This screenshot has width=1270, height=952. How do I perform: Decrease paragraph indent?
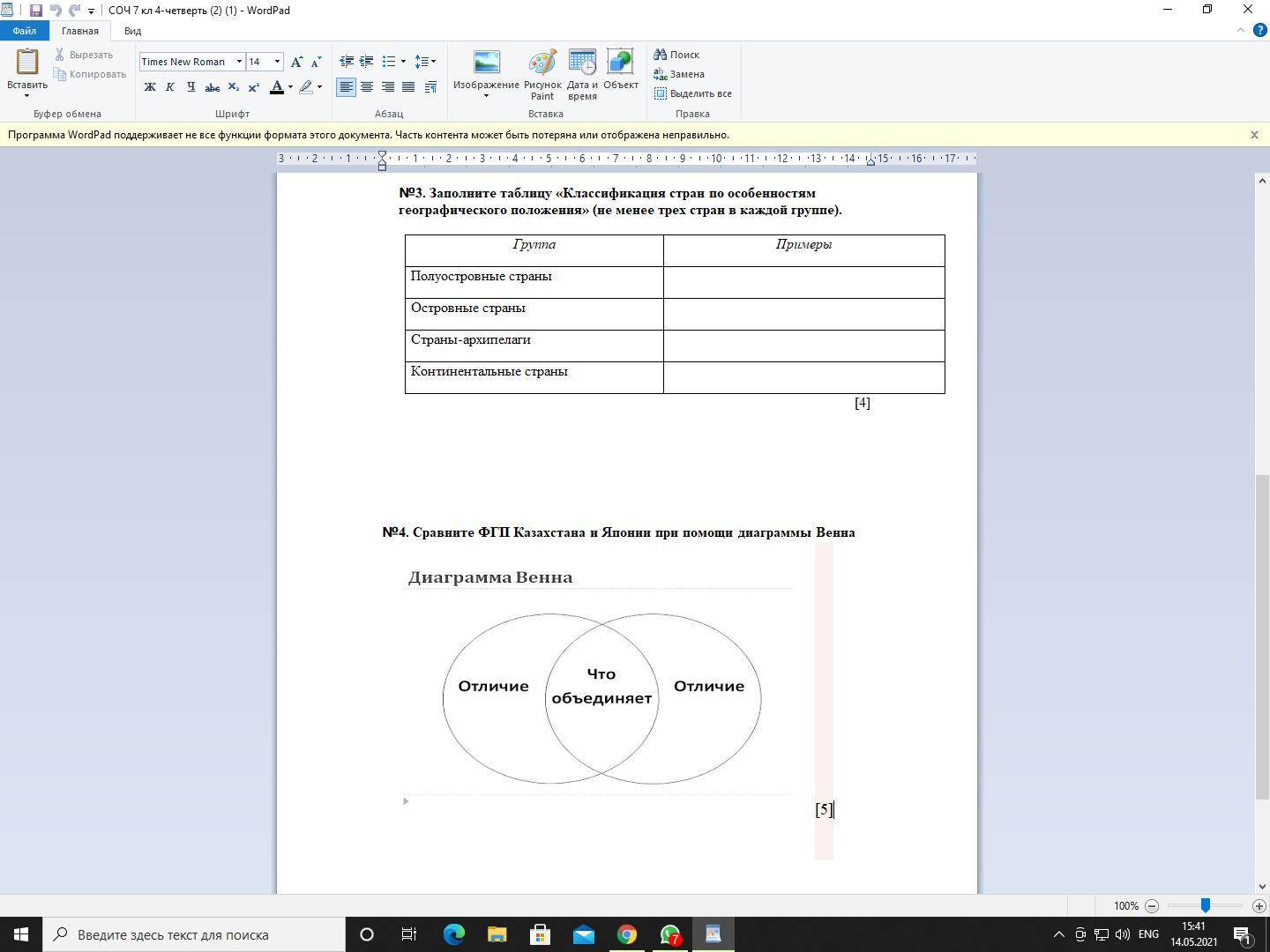click(347, 62)
